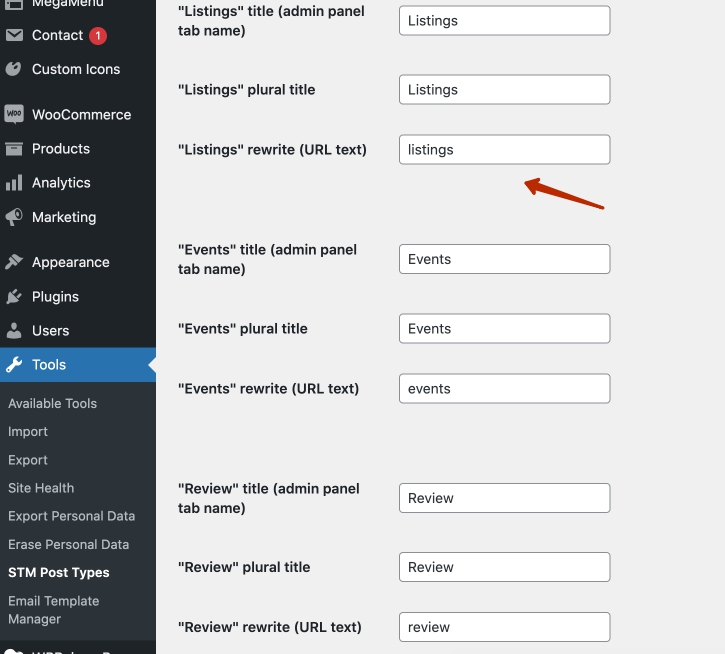Viewport: 725px width, 654px height.
Task: Open the Available Tools submenu item
Action: coord(52,404)
